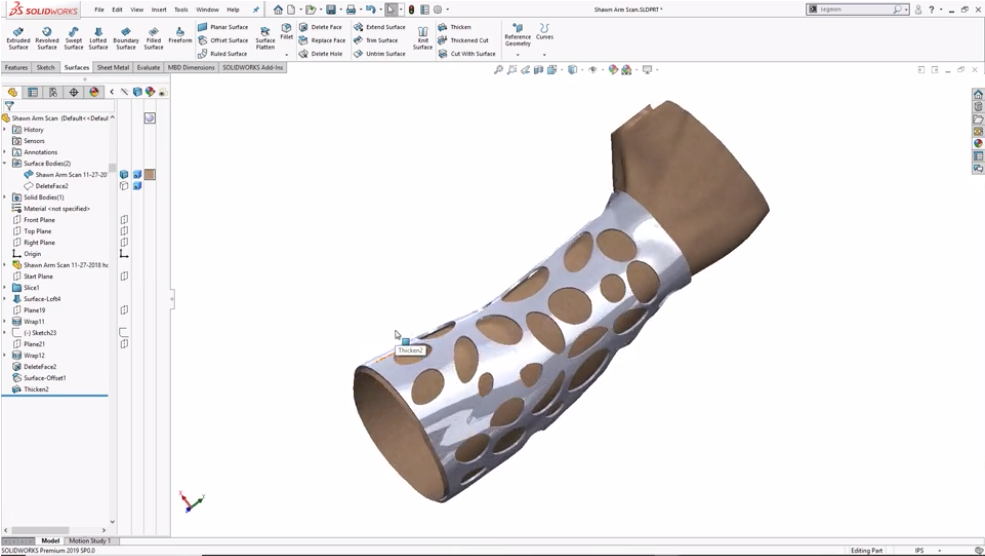This screenshot has width=985, height=556.
Task: Expand the Solid Bodies(1) folder
Action: pyautogui.click(x=5, y=197)
